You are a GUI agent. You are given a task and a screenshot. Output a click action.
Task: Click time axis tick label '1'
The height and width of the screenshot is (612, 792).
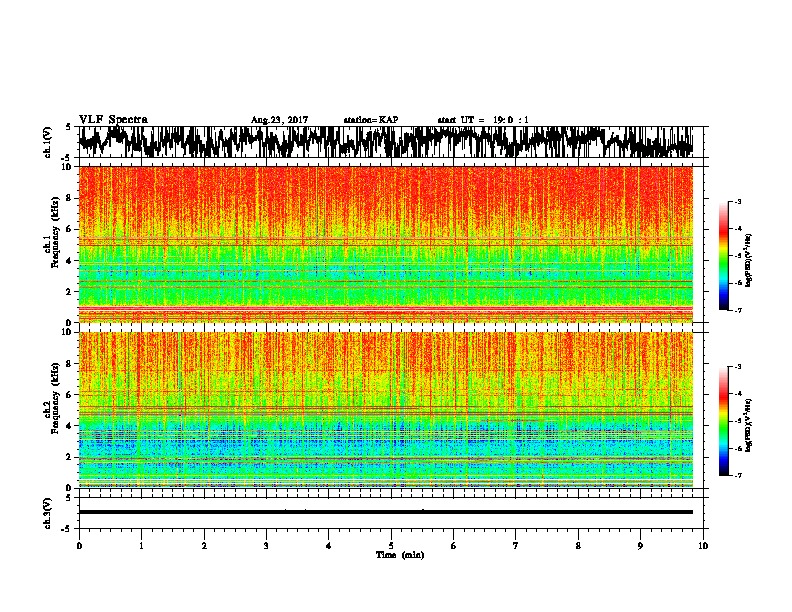point(141,546)
